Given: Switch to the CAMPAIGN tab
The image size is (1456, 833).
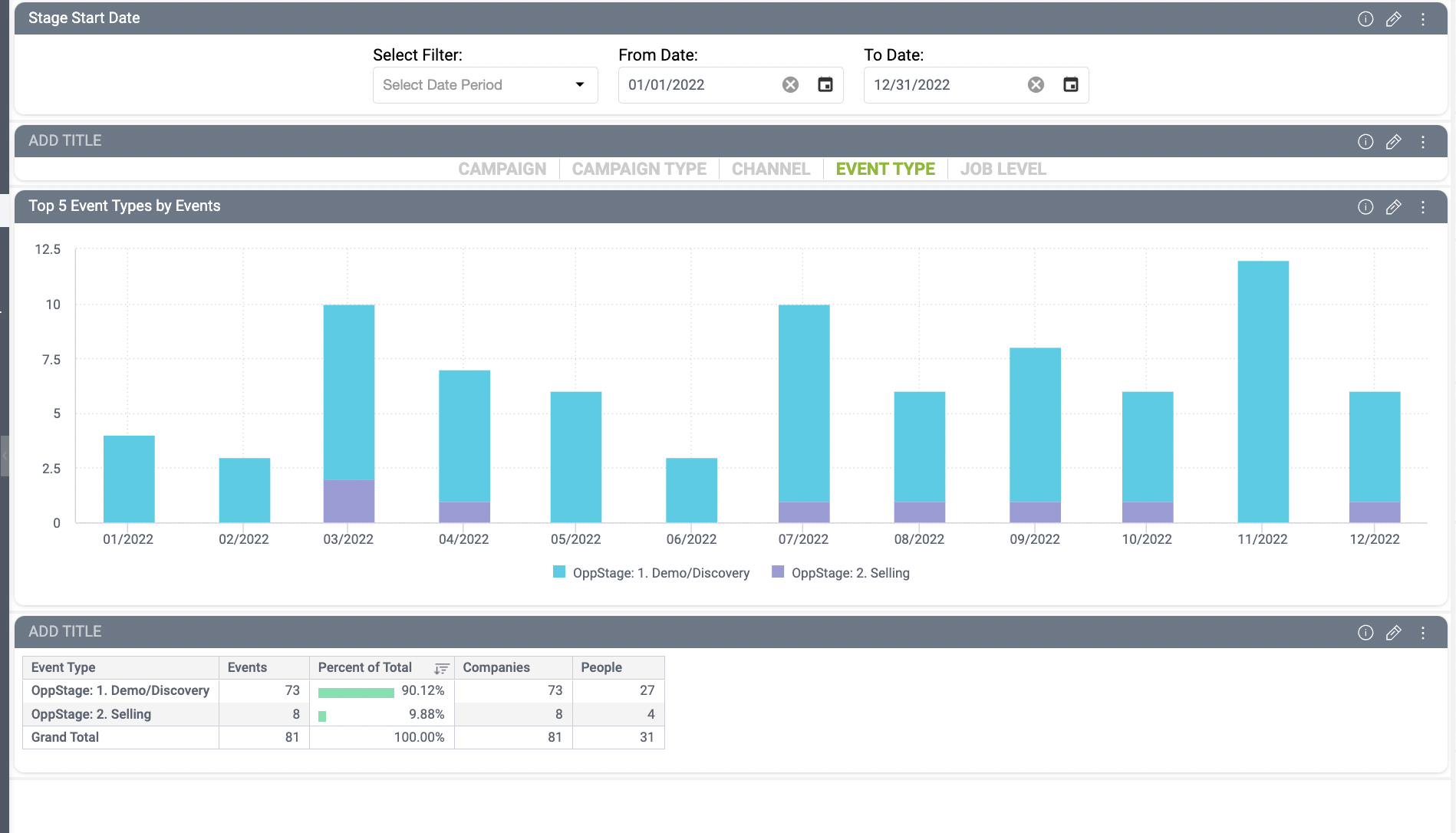Looking at the screenshot, I should [x=502, y=169].
